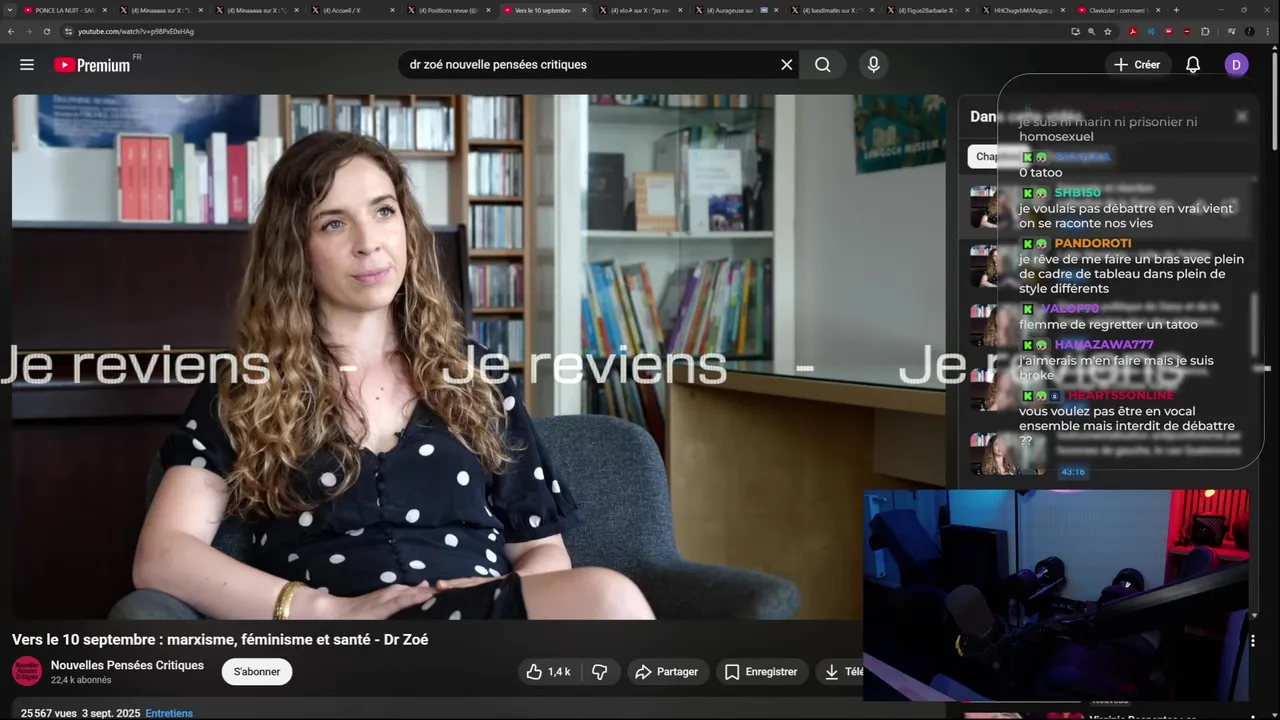The height and width of the screenshot is (720, 1280).
Task: Select the PANDOROTI username in chat
Action: pos(1093,243)
